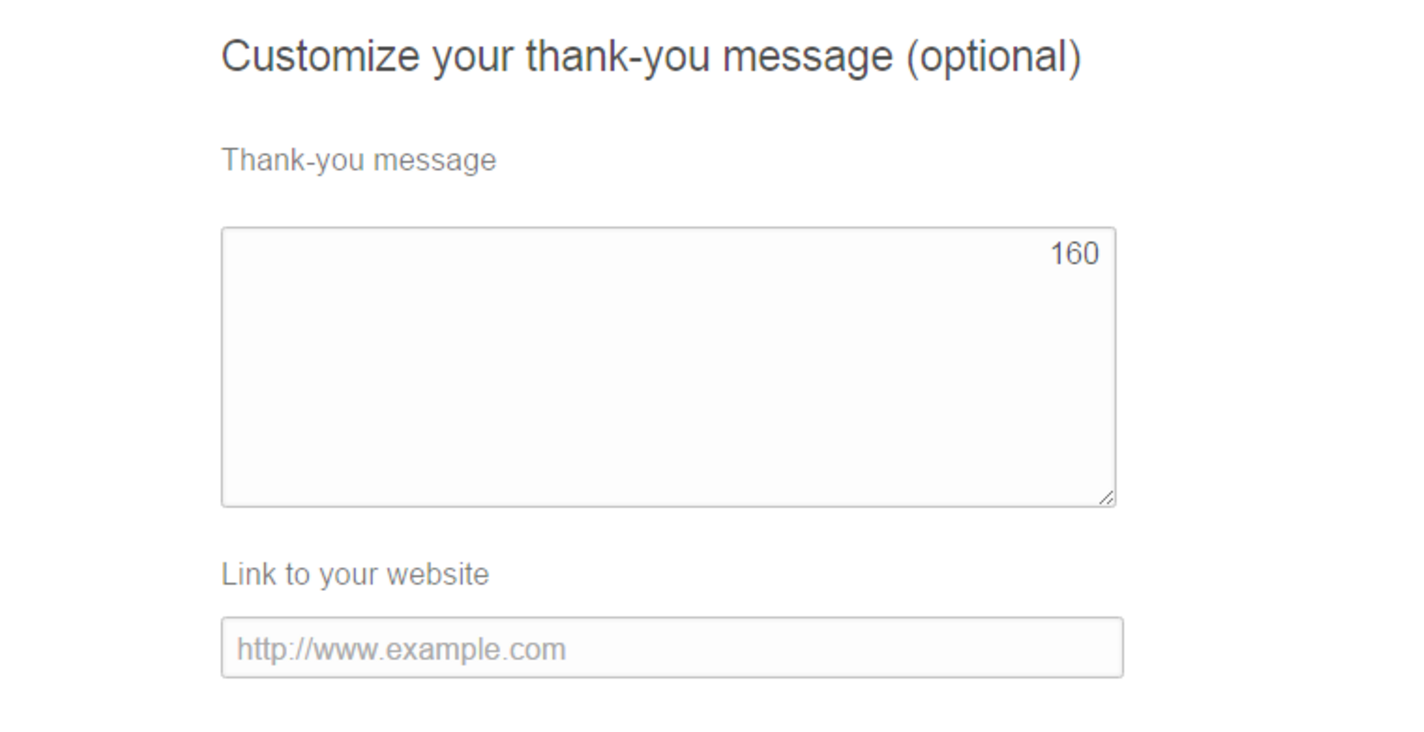Click the "Customize your thank-you message" heading
Viewport: 1424px width, 732px height.
click(x=650, y=56)
